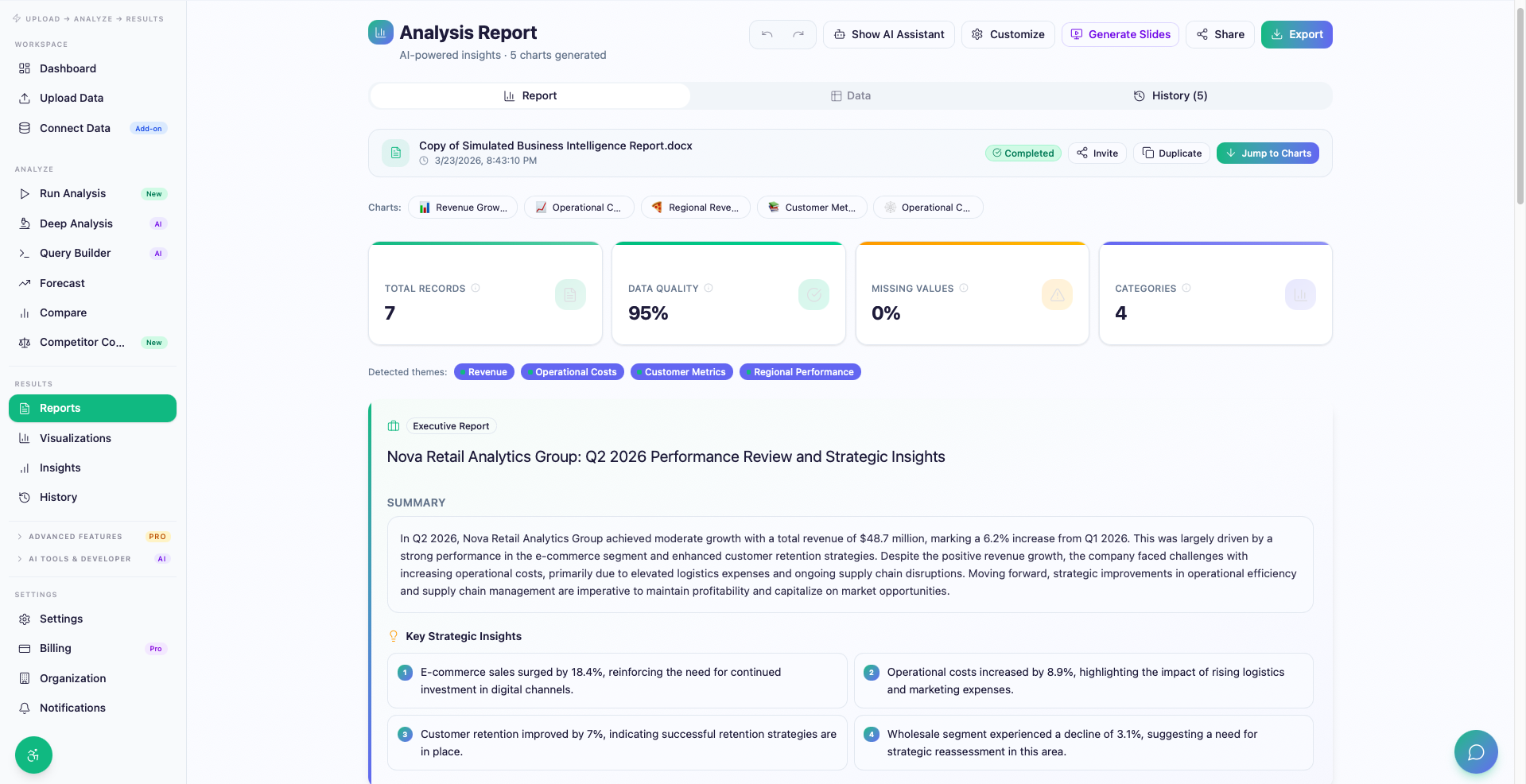Open Upload Data in sidebar
The height and width of the screenshot is (784, 1526).
(92, 98)
